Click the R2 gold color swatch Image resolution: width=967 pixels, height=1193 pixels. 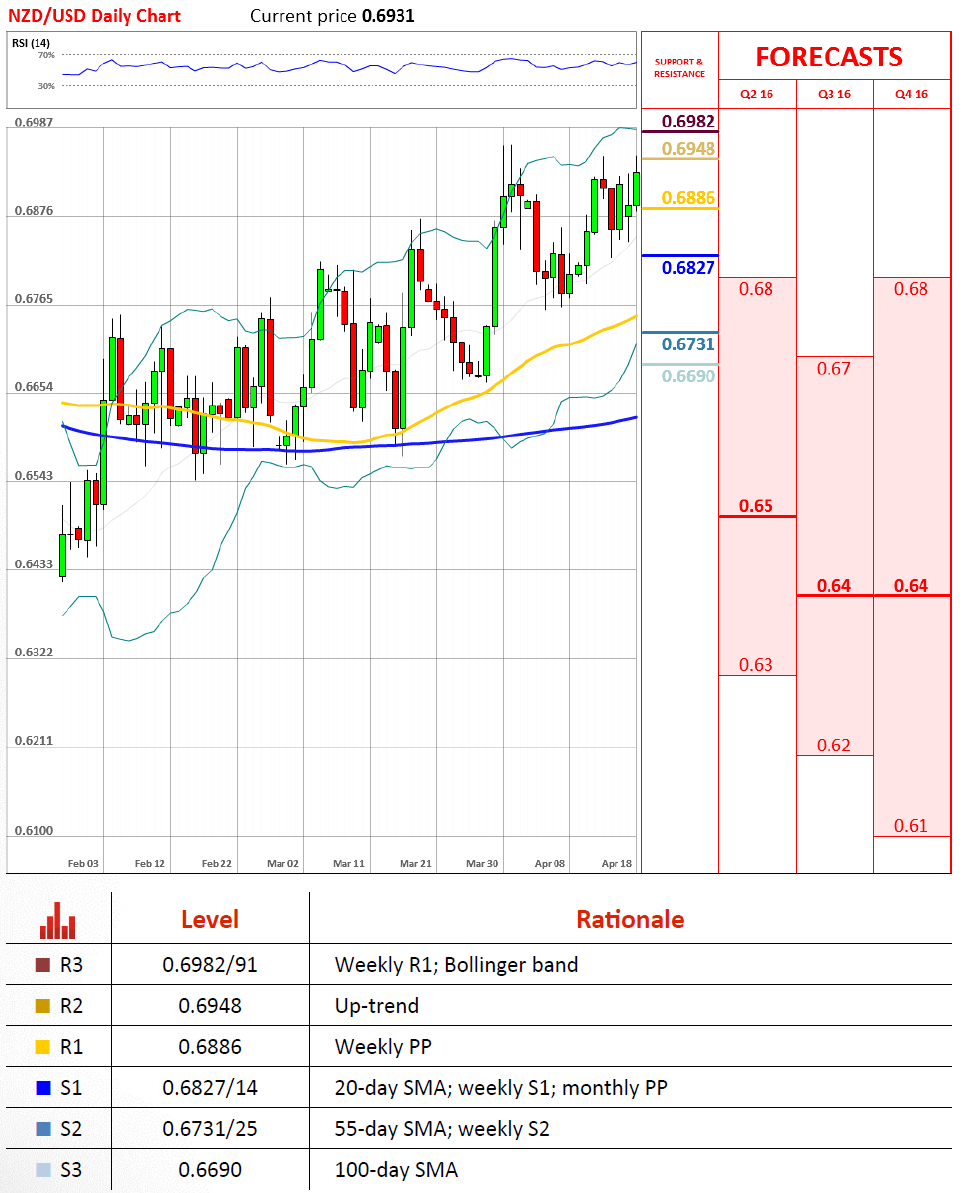[x=43, y=1006]
